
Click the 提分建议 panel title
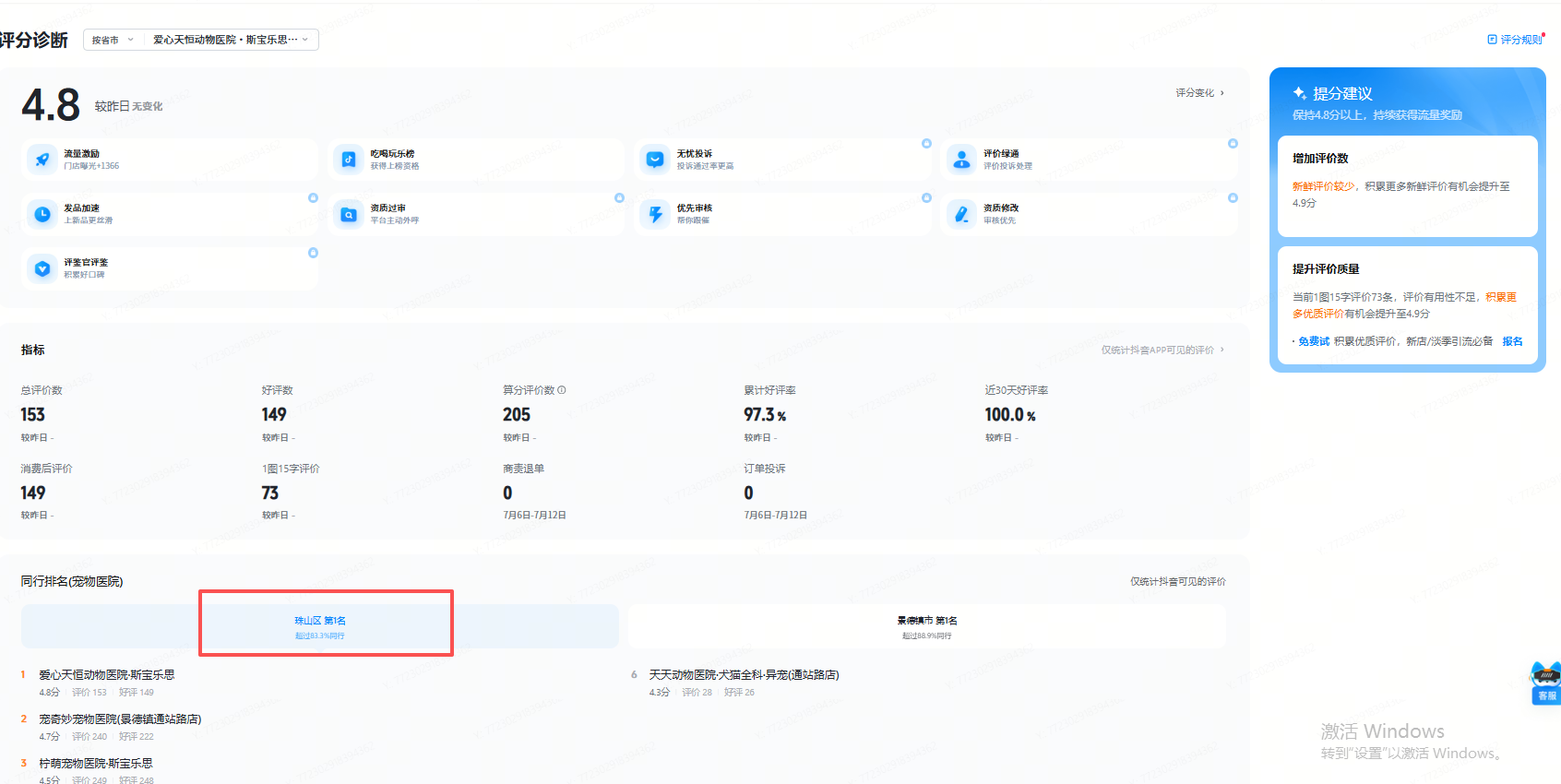[x=1342, y=94]
